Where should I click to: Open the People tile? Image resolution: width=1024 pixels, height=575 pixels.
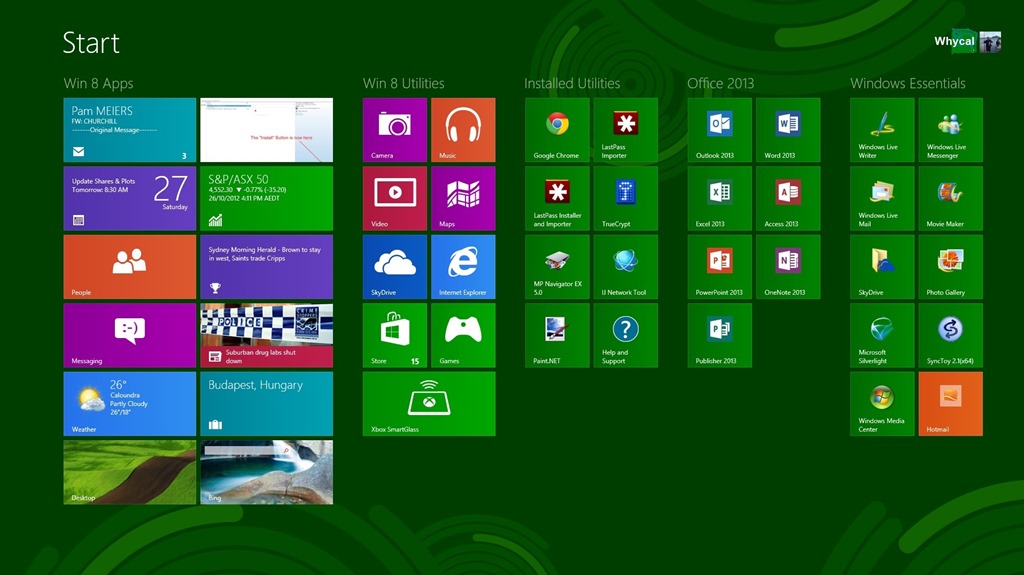(x=130, y=267)
